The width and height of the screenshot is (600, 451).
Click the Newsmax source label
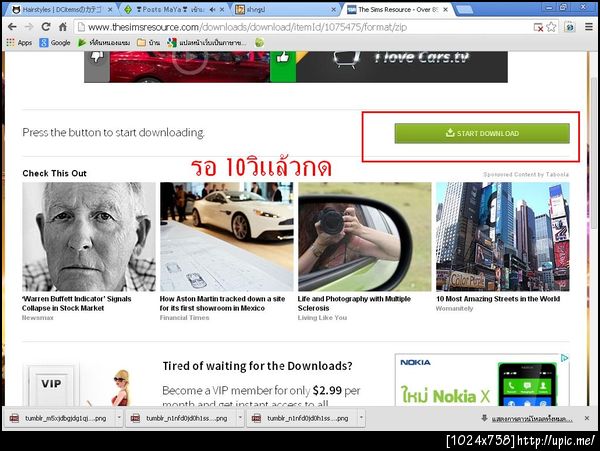pyautogui.click(x=38, y=317)
